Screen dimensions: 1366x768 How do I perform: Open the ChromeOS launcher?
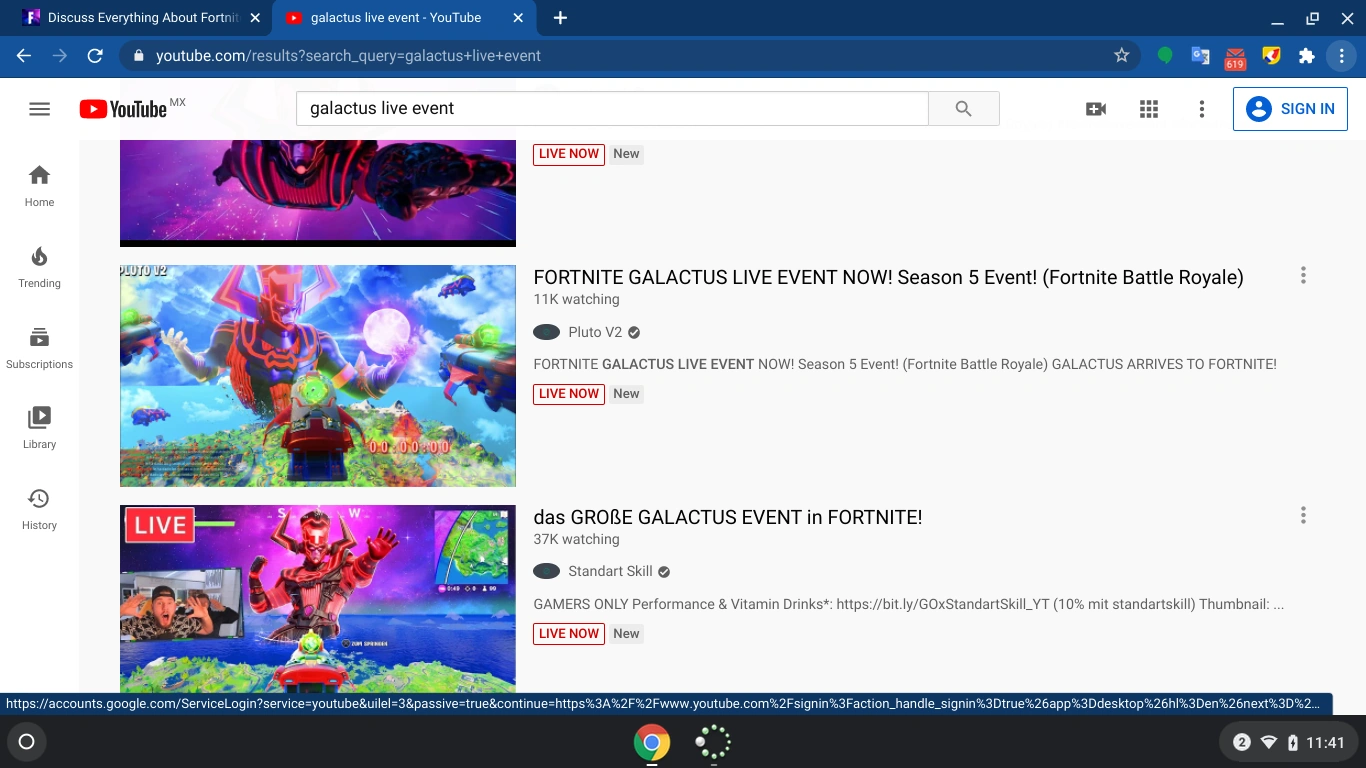pos(27,742)
